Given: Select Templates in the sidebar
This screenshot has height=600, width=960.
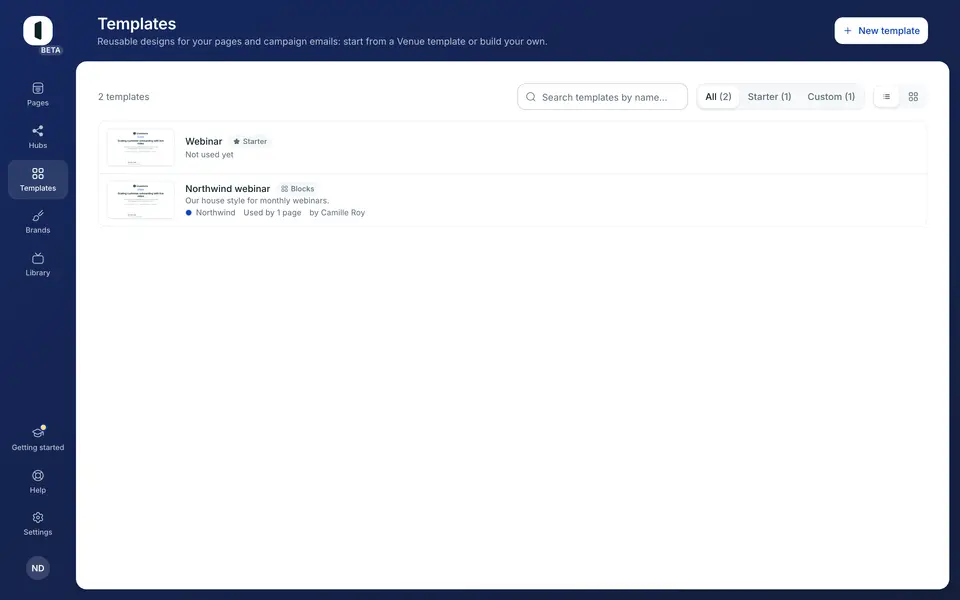Looking at the screenshot, I should click(x=38, y=179).
